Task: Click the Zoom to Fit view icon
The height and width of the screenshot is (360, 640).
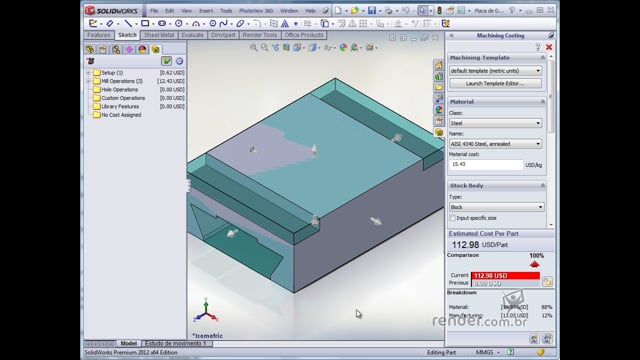Action: point(254,47)
